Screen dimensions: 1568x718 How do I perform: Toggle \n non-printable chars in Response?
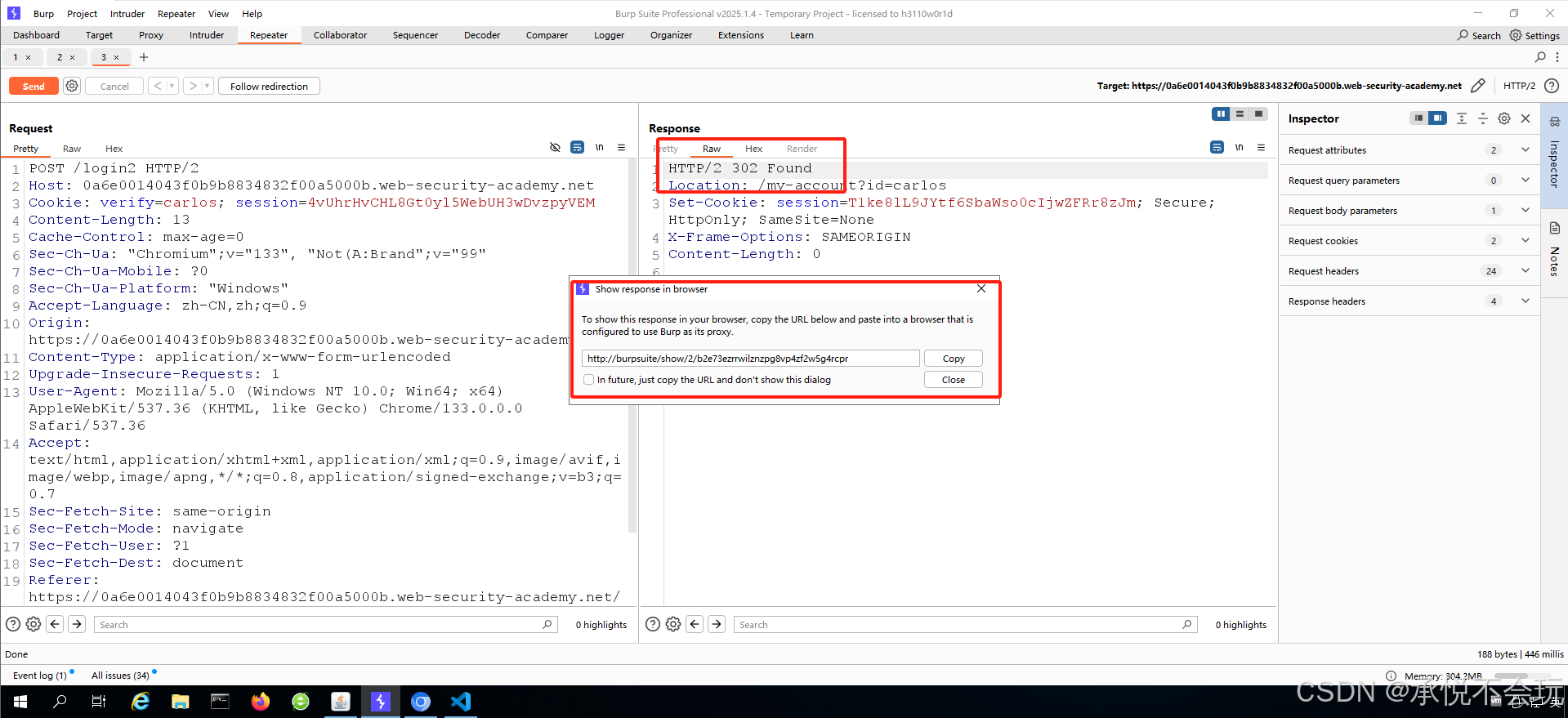pyautogui.click(x=1239, y=148)
